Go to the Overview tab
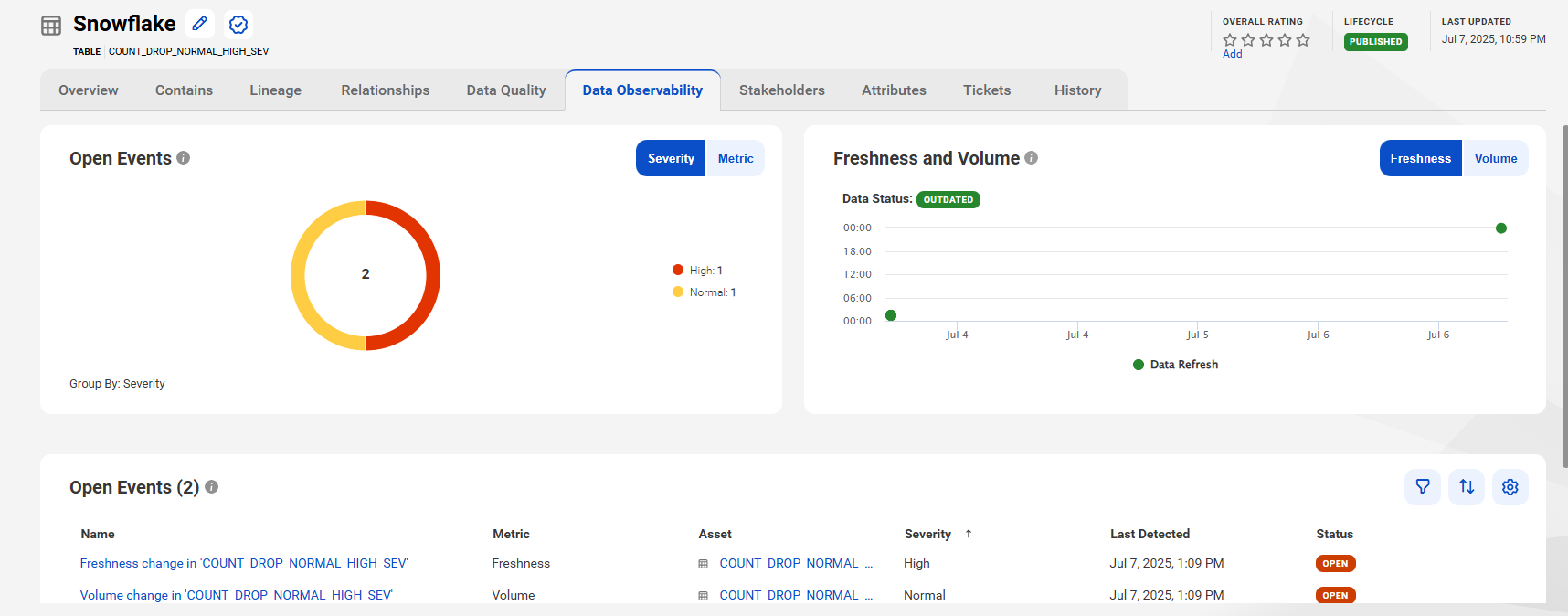This screenshot has width=1568, height=616. click(89, 90)
